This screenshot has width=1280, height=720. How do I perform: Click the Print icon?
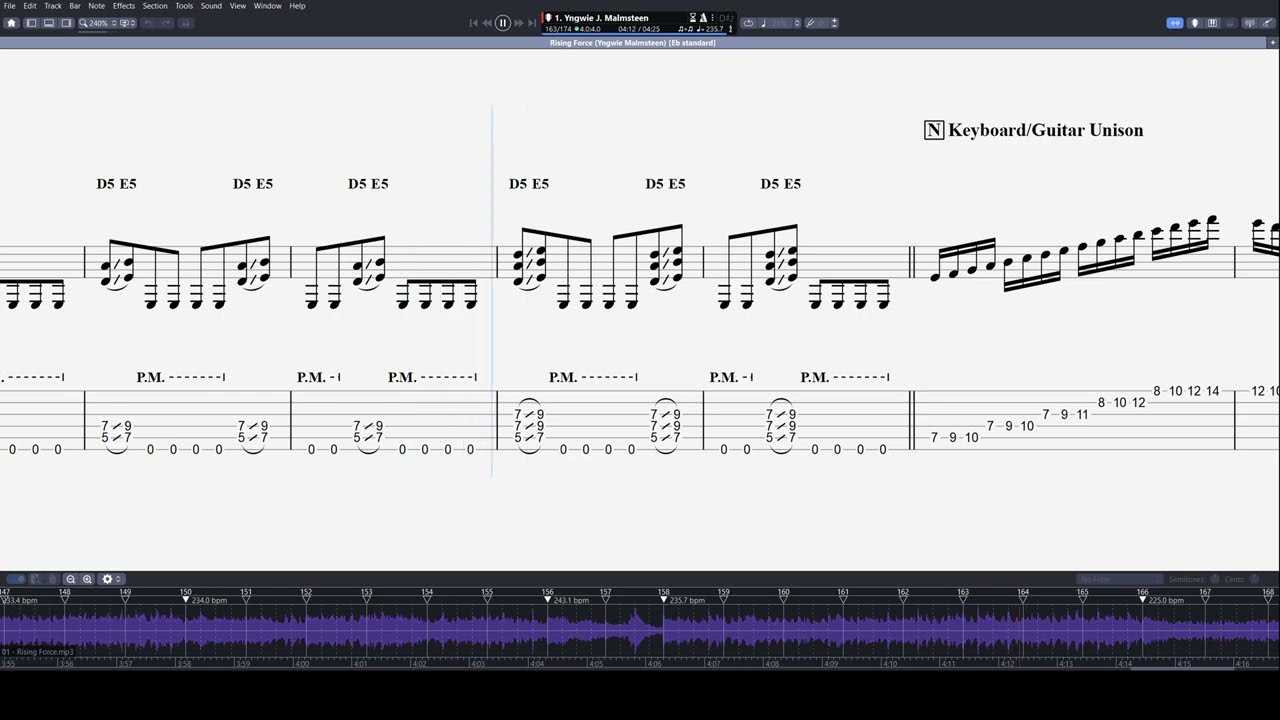coord(186,23)
